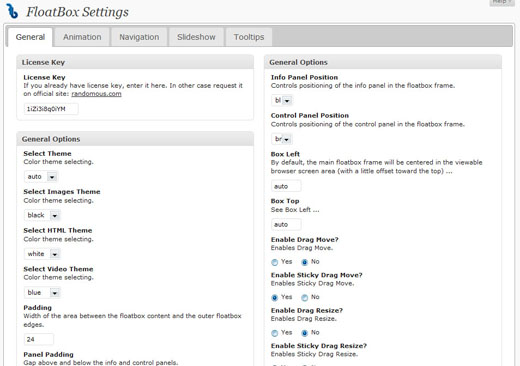Open the Select Theme dropdown
This screenshot has width=520, height=366.
(41, 177)
